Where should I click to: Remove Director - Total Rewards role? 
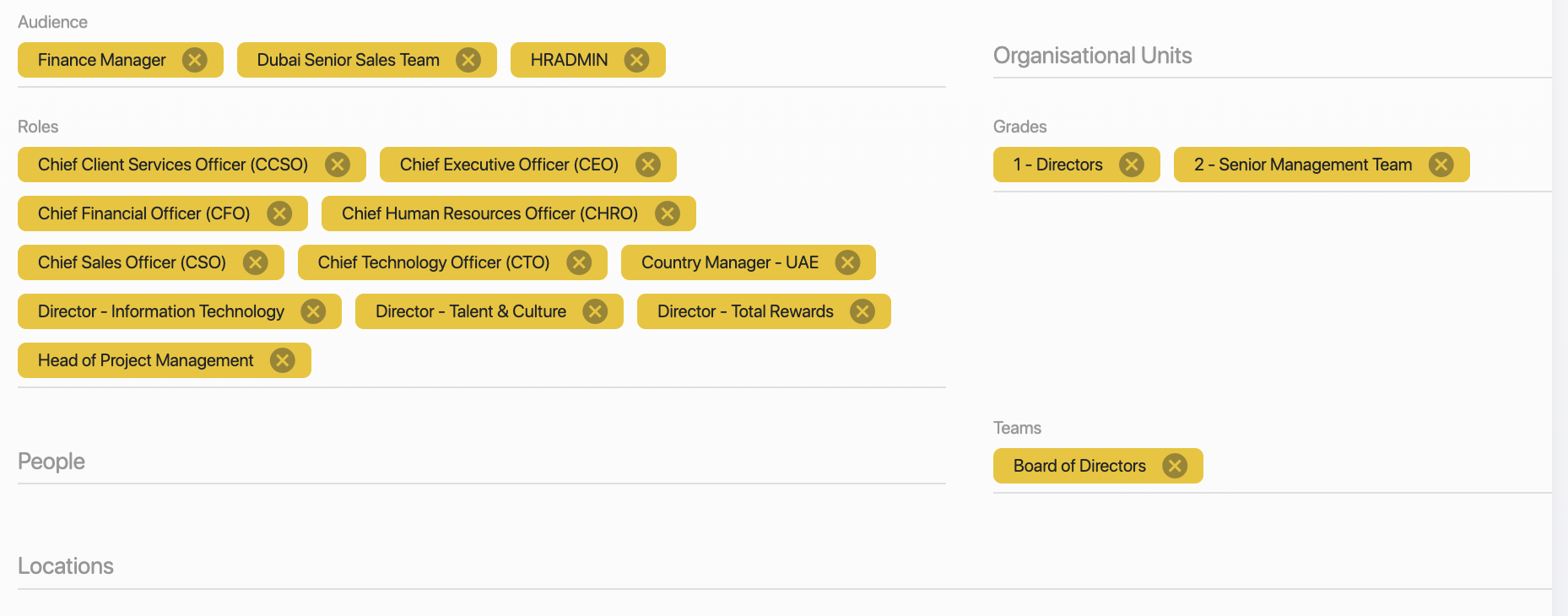click(x=862, y=311)
